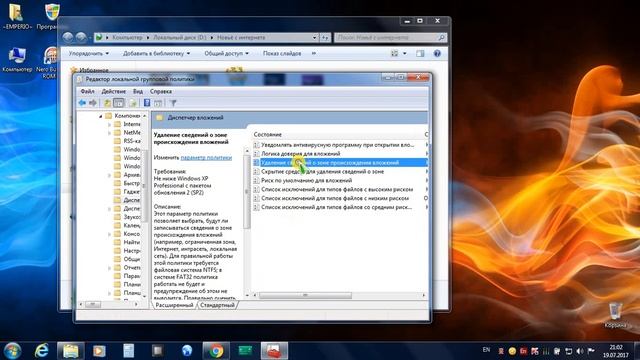Click the Состояние column header
Image resolution: width=640 pixels, height=360 pixels.
coord(267,134)
